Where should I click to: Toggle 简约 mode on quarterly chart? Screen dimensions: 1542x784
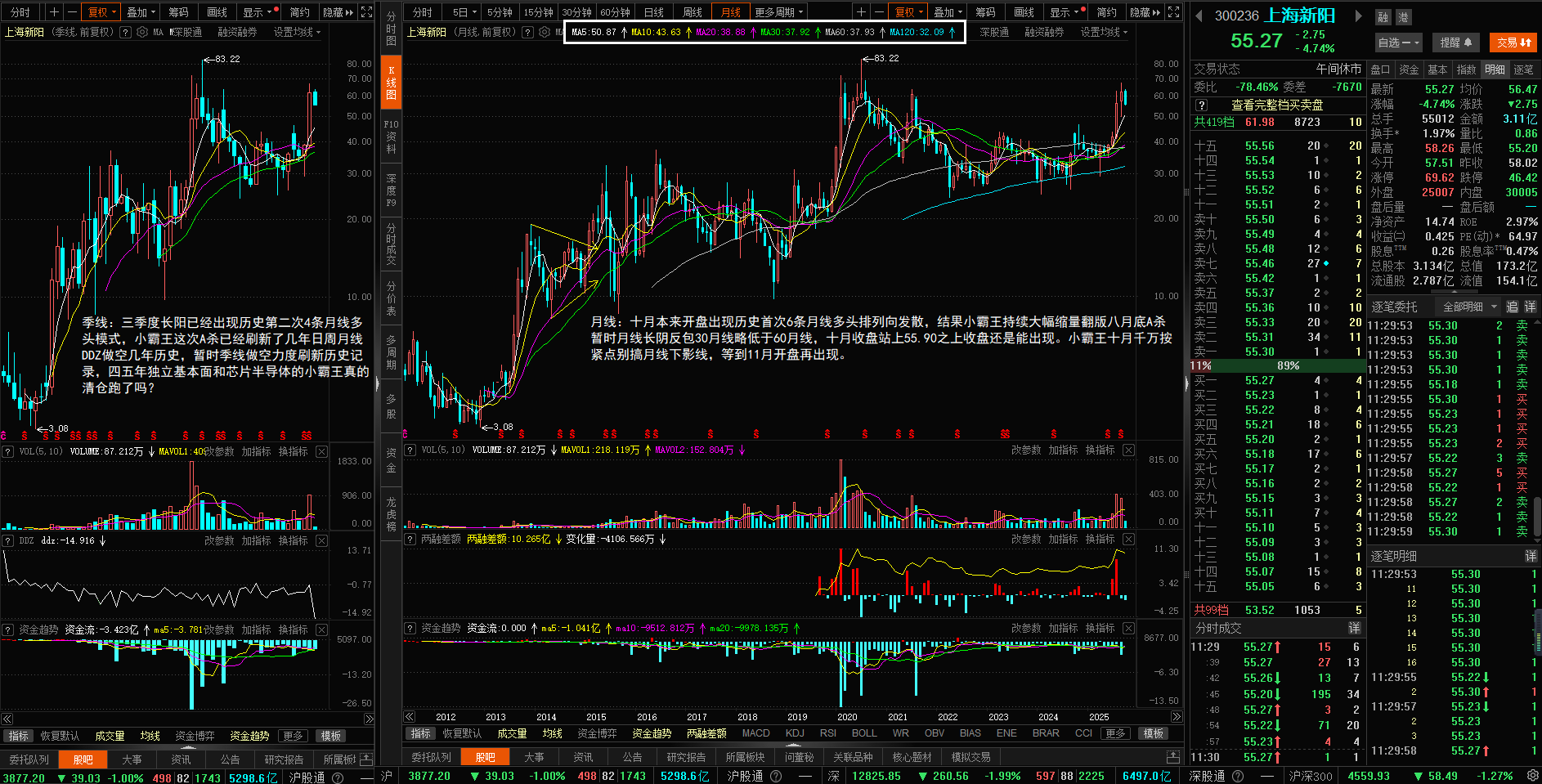click(300, 12)
